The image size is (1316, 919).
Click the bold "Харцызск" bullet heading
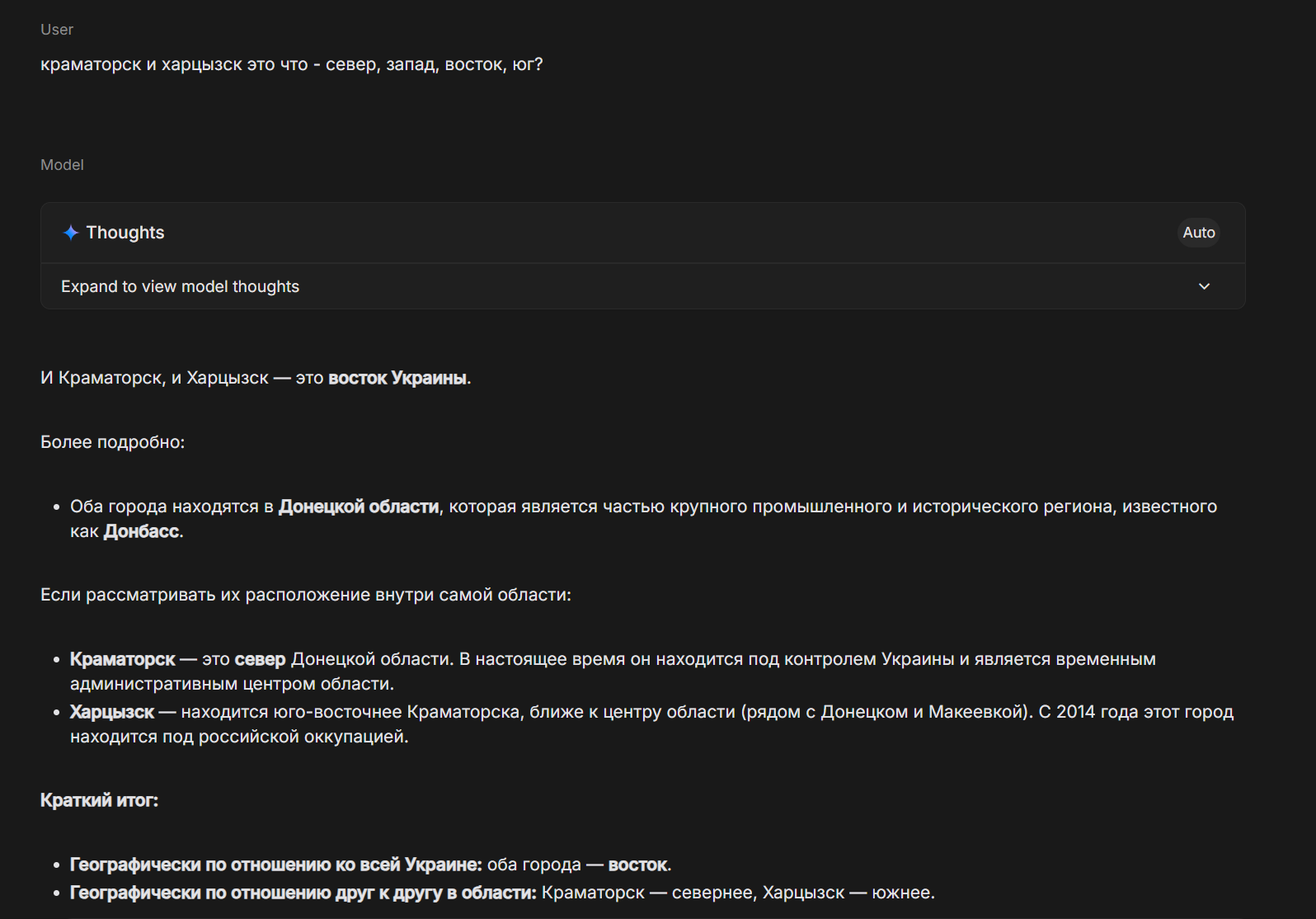pos(112,712)
